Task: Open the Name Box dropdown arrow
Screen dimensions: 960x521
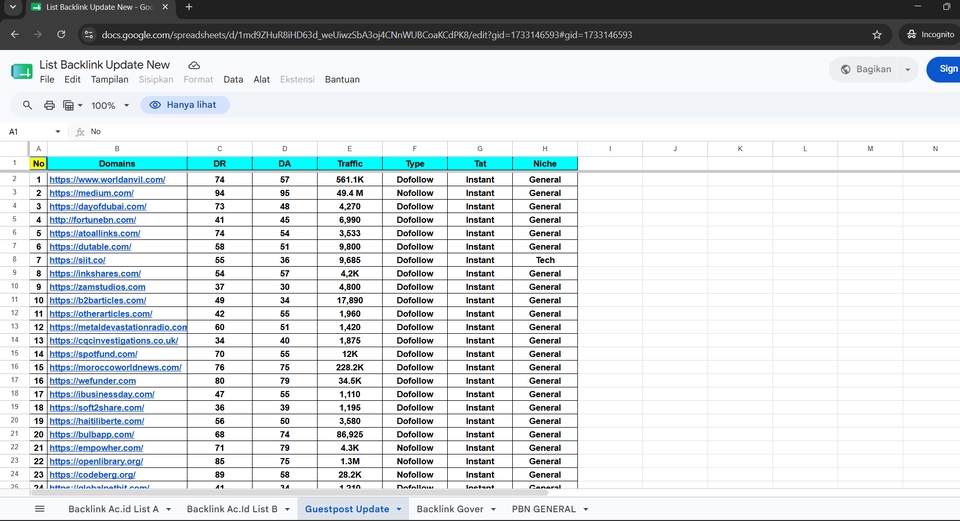Action: pyautogui.click(x=58, y=132)
